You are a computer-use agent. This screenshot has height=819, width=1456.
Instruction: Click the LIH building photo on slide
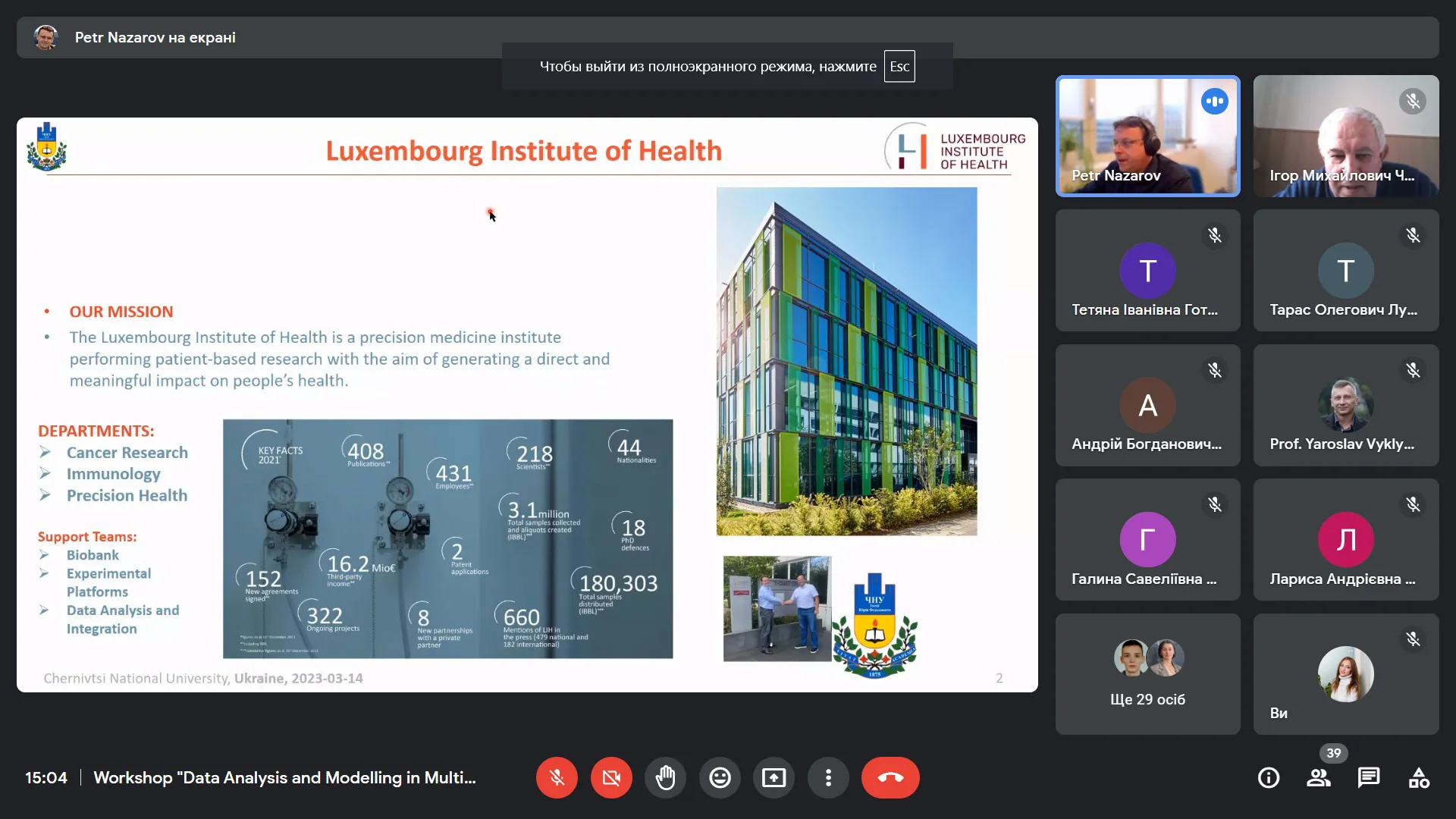pos(846,362)
